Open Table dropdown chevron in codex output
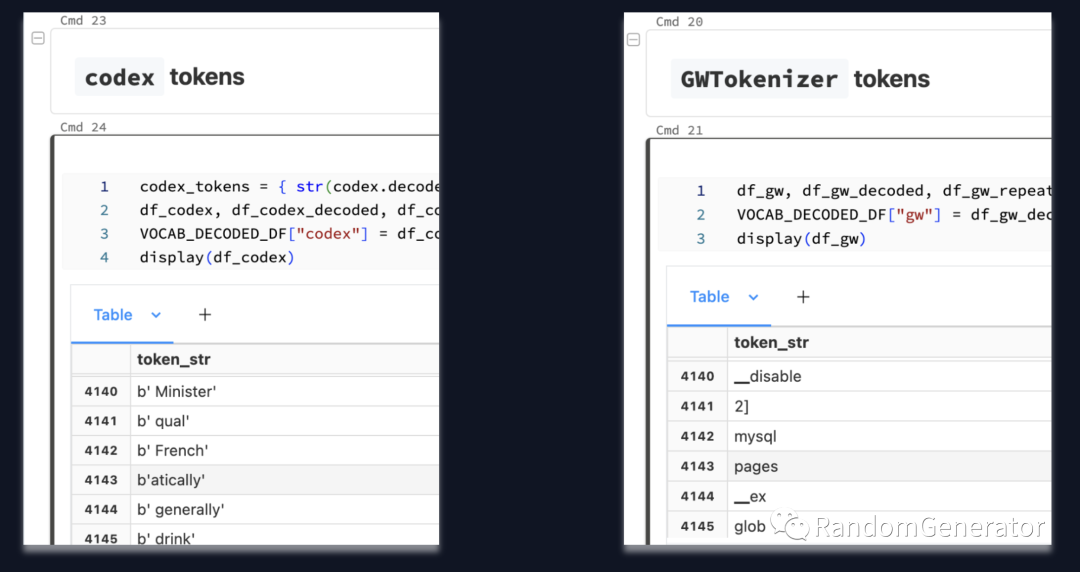 156,315
